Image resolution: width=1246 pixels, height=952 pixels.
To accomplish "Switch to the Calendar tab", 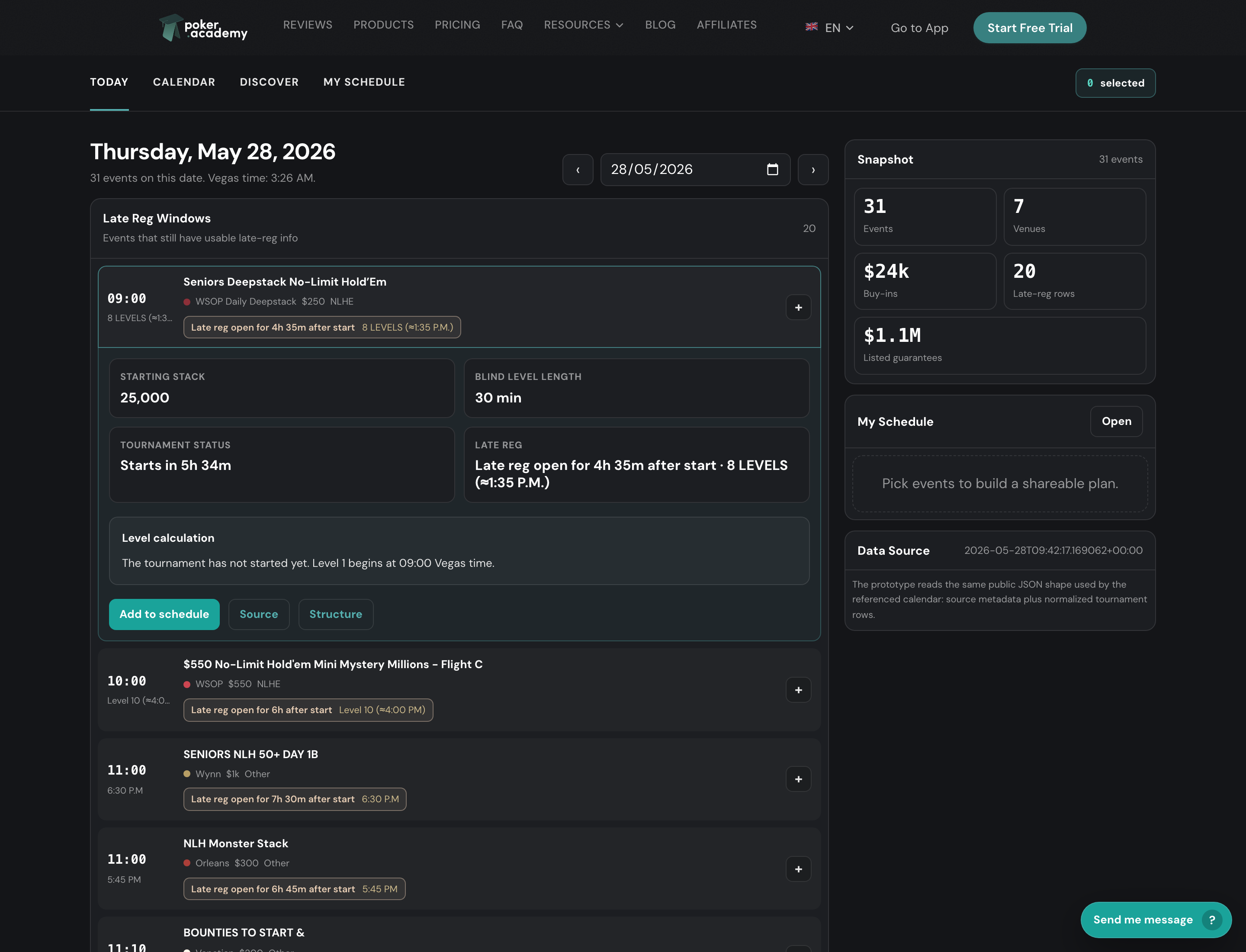I will 184,82.
